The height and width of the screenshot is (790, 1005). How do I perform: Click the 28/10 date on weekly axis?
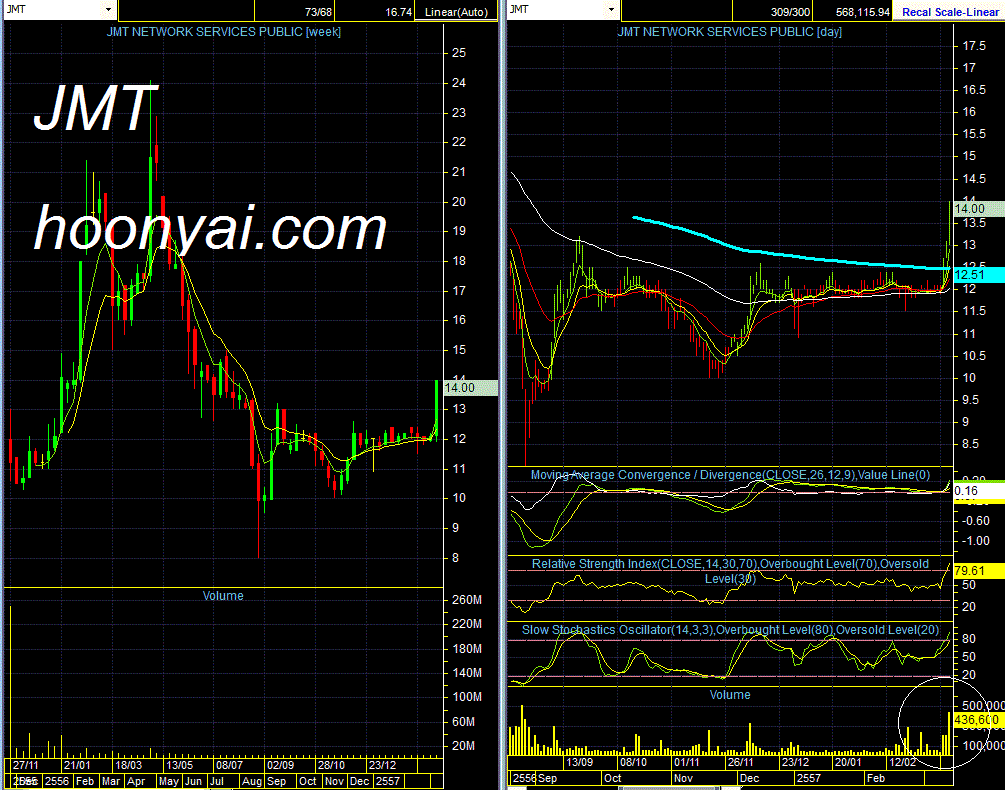tap(331, 765)
